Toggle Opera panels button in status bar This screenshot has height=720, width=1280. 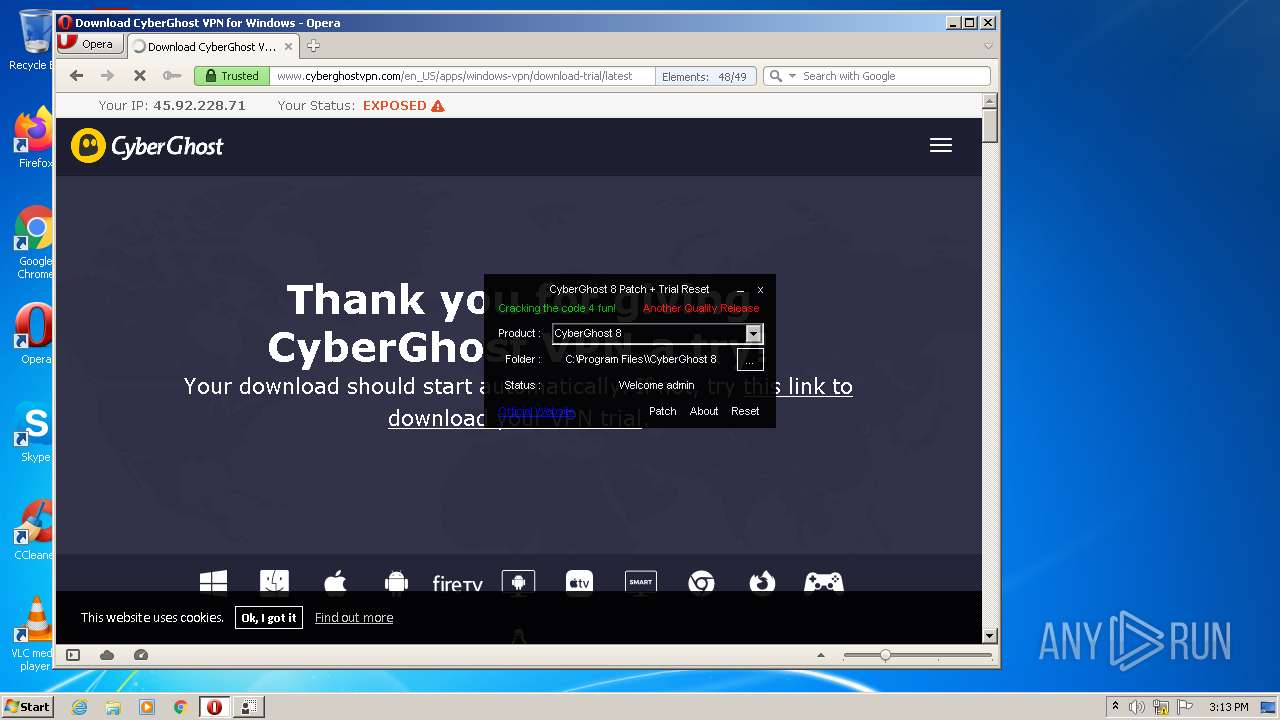point(73,655)
